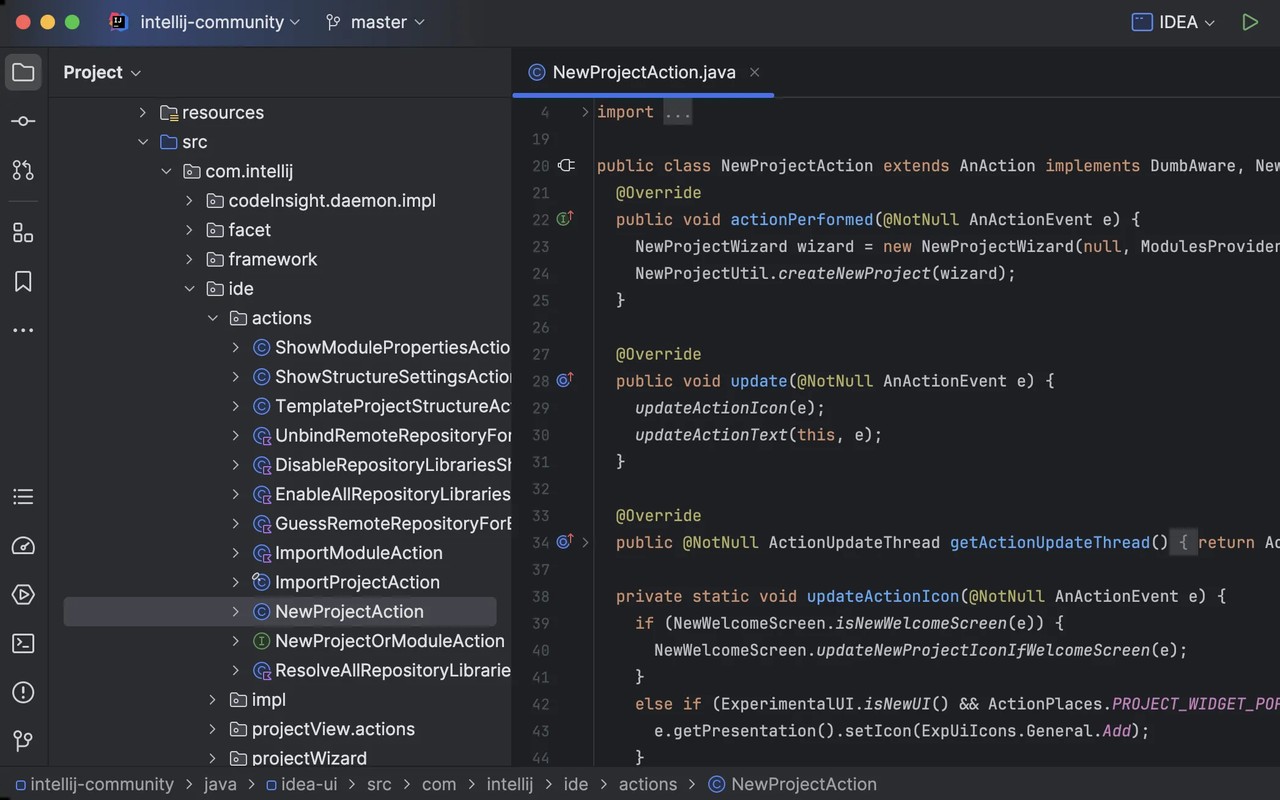Click line number 38 in the gutter
This screenshot has width=1280, height=800.
coord(540,596)
